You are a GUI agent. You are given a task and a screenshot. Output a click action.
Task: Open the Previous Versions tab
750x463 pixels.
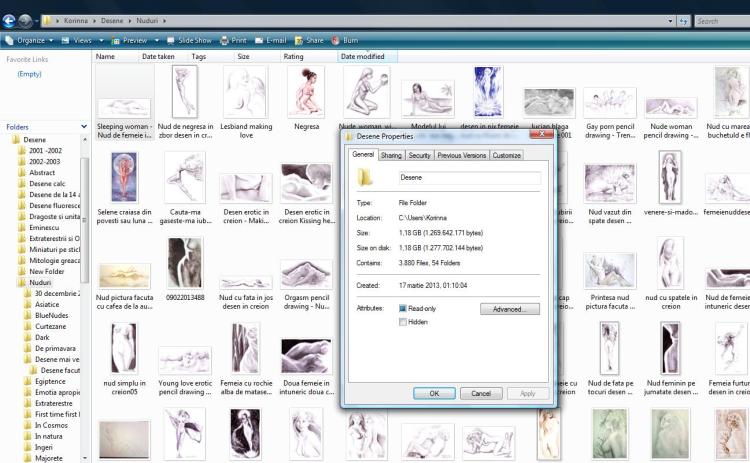coord(462,155)
